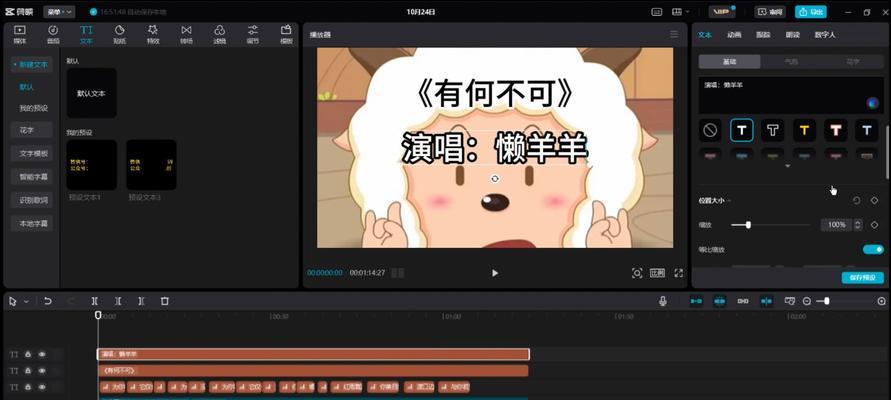Open the Text (文本) panel icon
Viewport: 891px width, 400px height.
click(x=86, y=34)
